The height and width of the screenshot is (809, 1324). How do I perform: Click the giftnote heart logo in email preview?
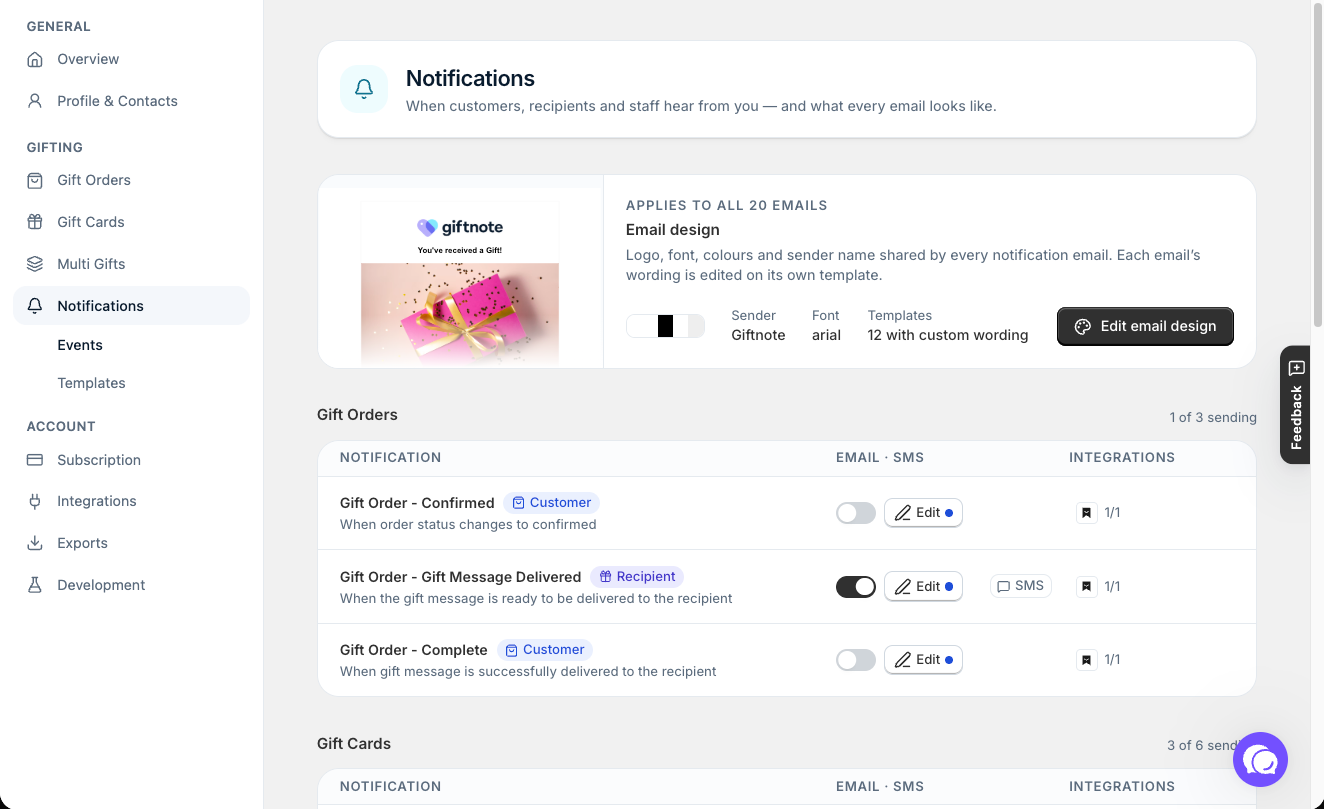pos(427,228)
